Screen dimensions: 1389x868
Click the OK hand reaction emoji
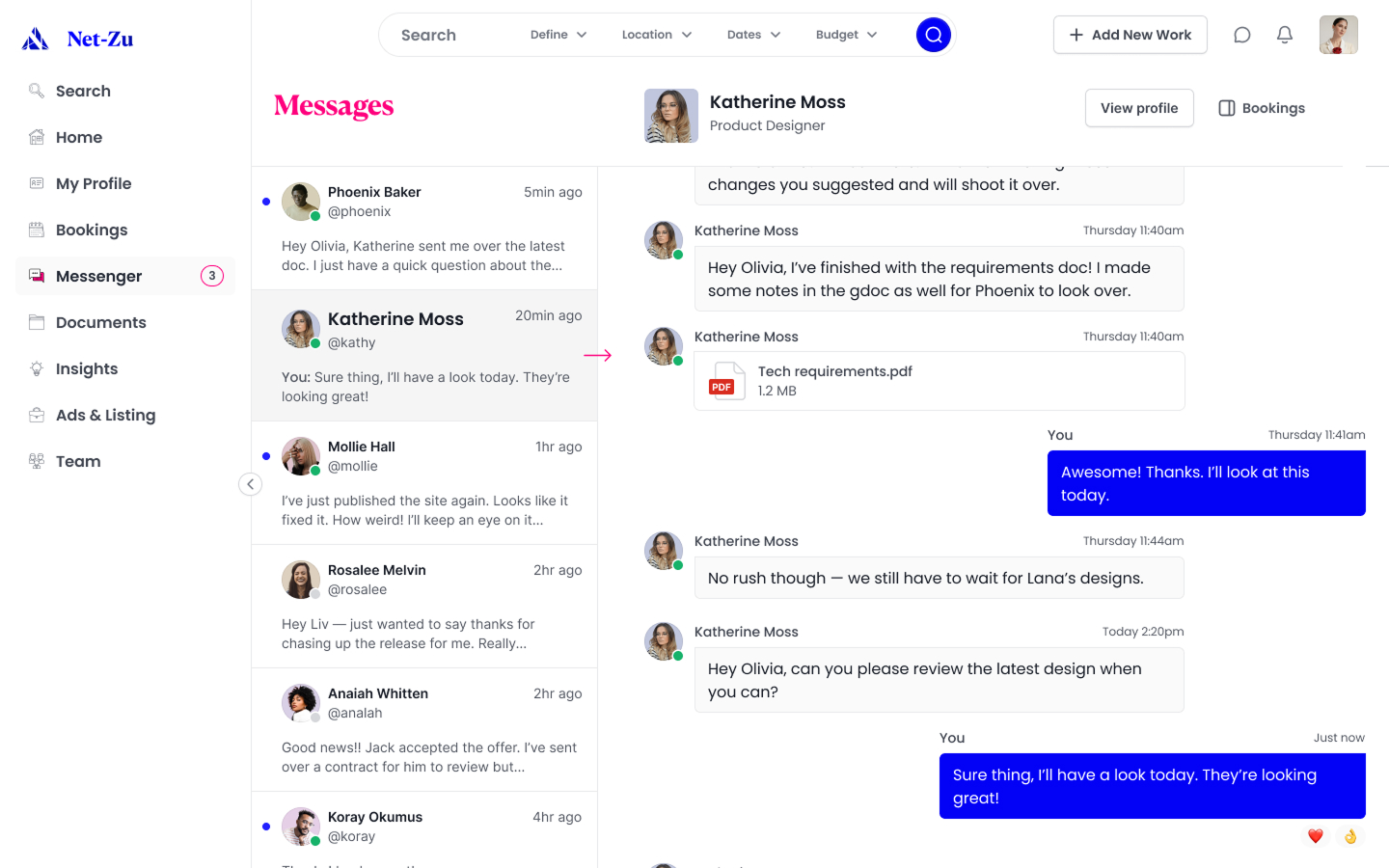click(1350, 836)
